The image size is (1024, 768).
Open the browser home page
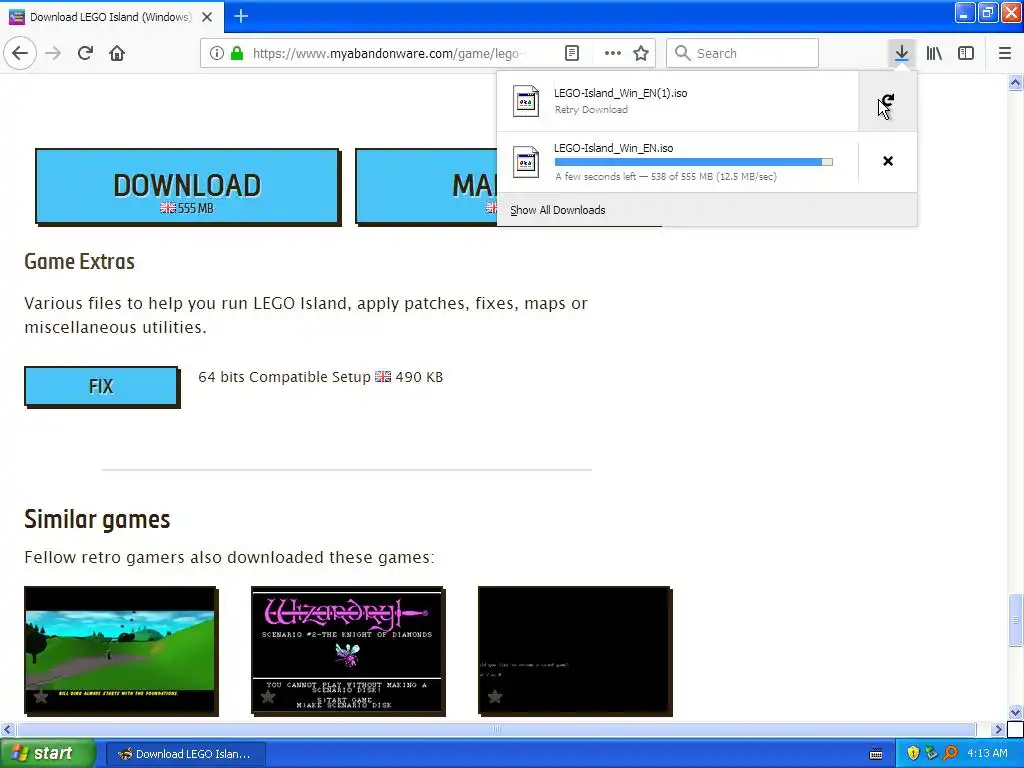[117, 53]
